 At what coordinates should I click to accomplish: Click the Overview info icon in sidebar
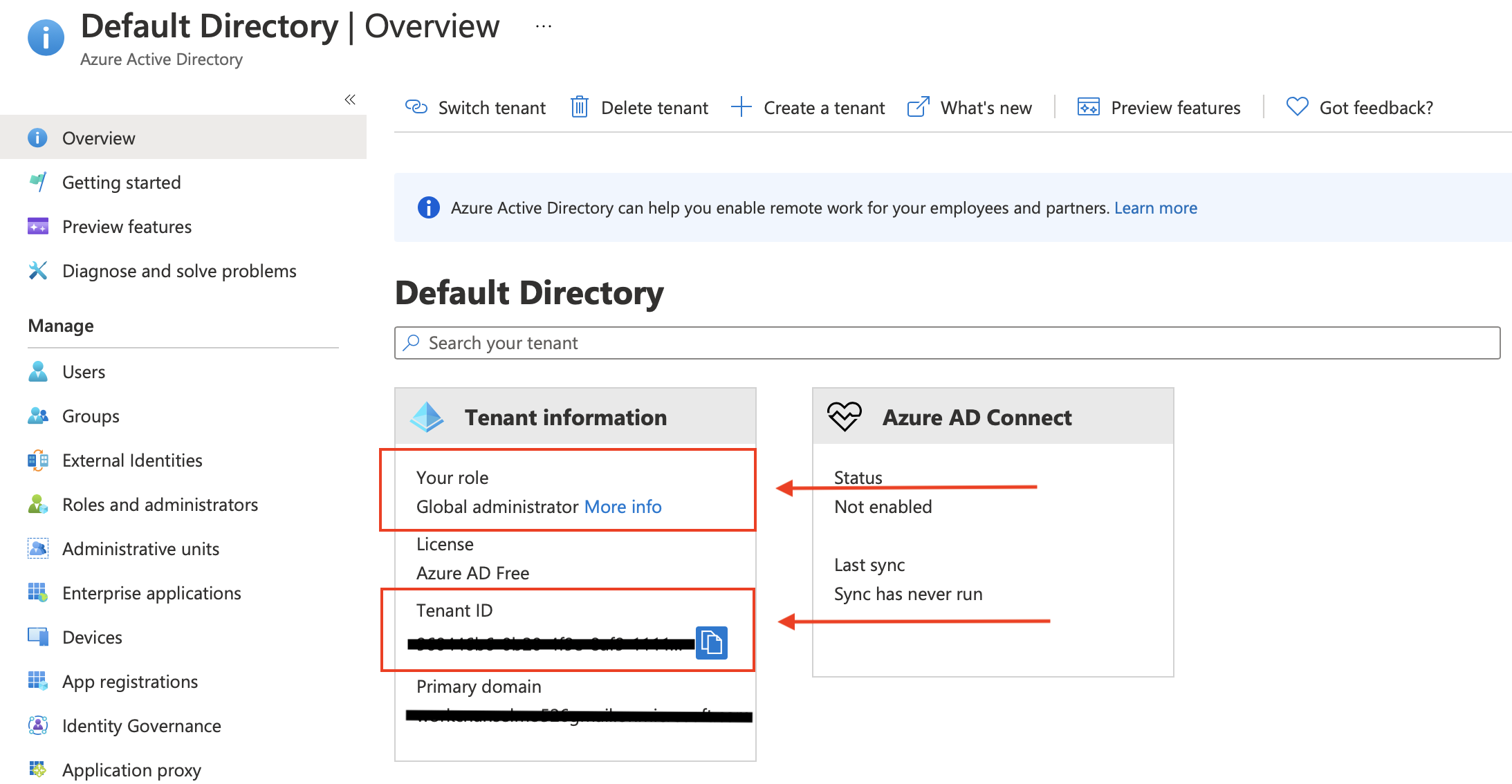tap(37, 138)
